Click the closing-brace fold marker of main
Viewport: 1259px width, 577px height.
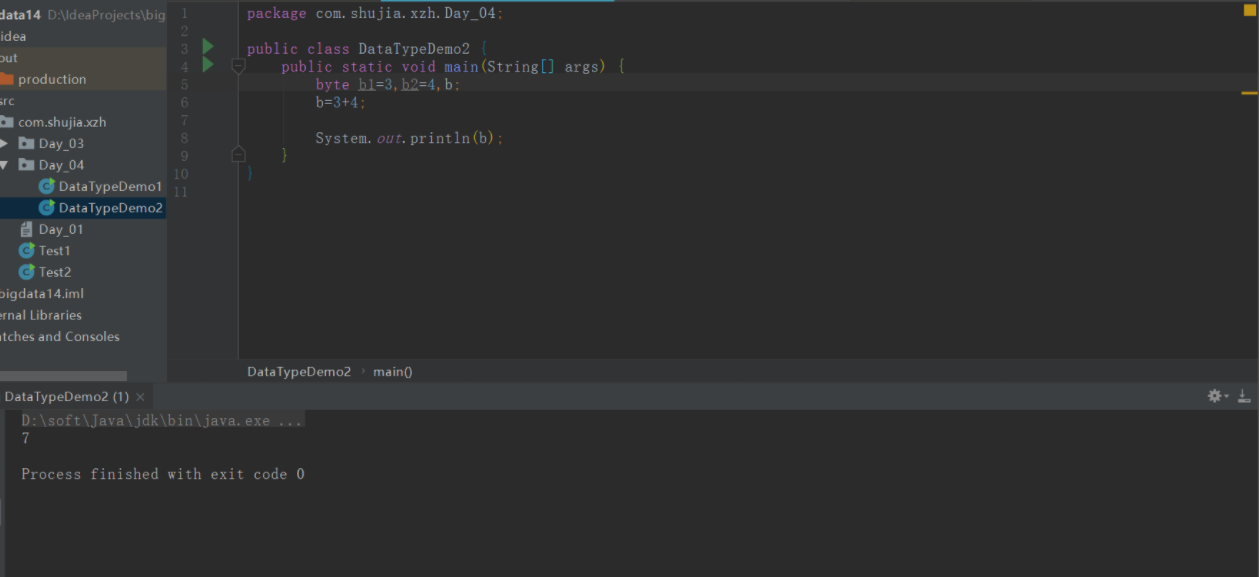tap(238, 154)
